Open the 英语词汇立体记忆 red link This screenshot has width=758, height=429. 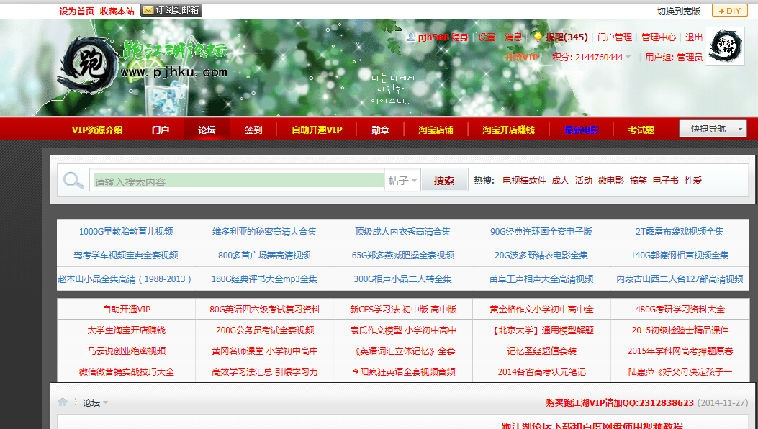click(x=403, y=351)
